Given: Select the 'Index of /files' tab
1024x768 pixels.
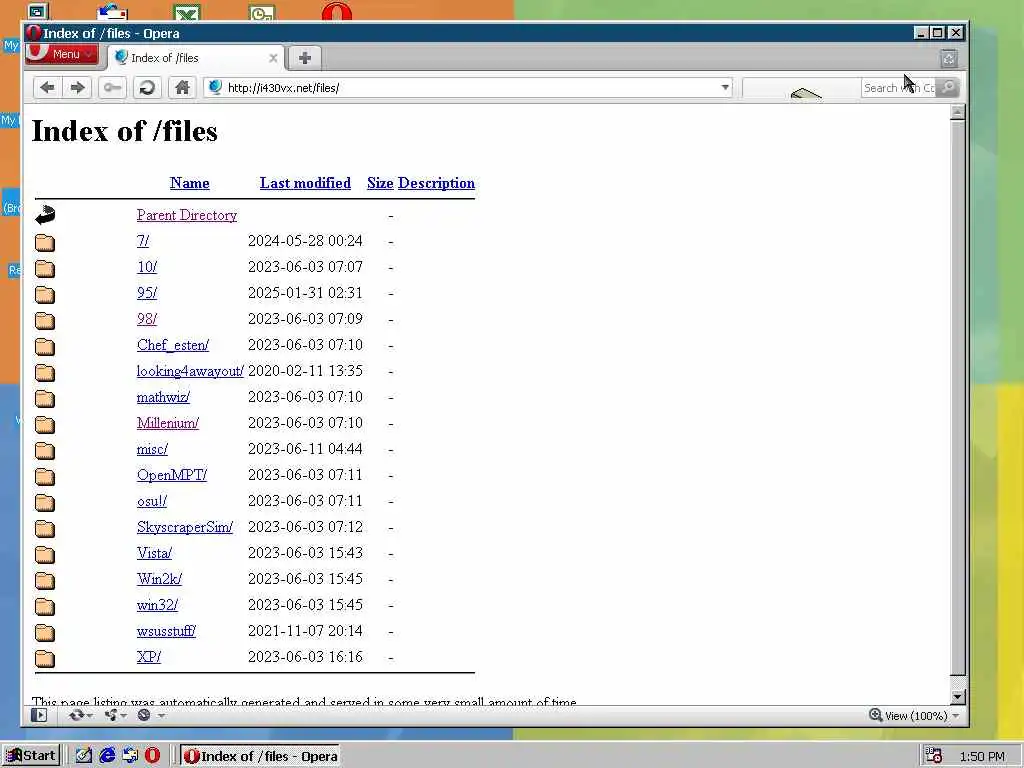Looking at the screenshot, I should pyautogui.click(x=195, y=58).
